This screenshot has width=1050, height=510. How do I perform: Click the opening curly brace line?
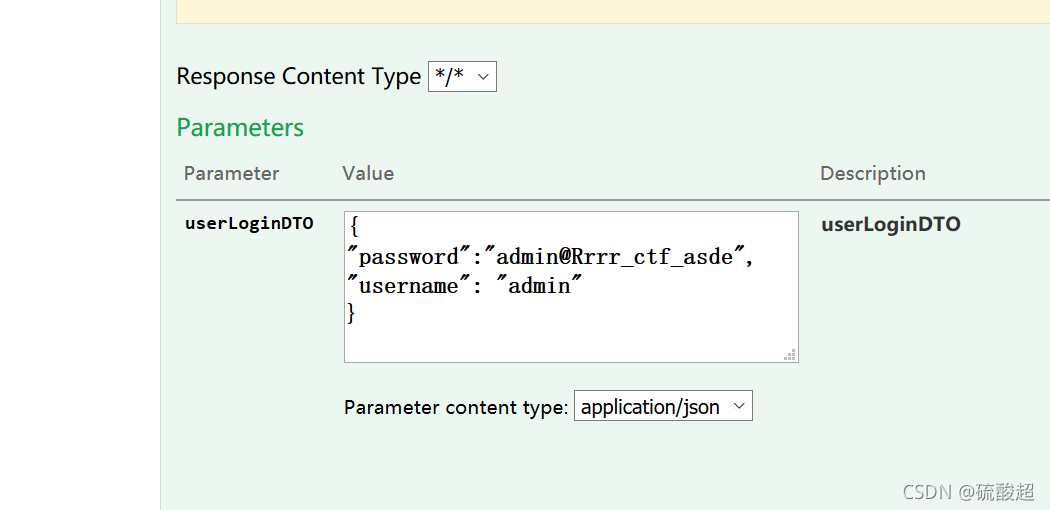pyautogui.click(x=355, y=228)
